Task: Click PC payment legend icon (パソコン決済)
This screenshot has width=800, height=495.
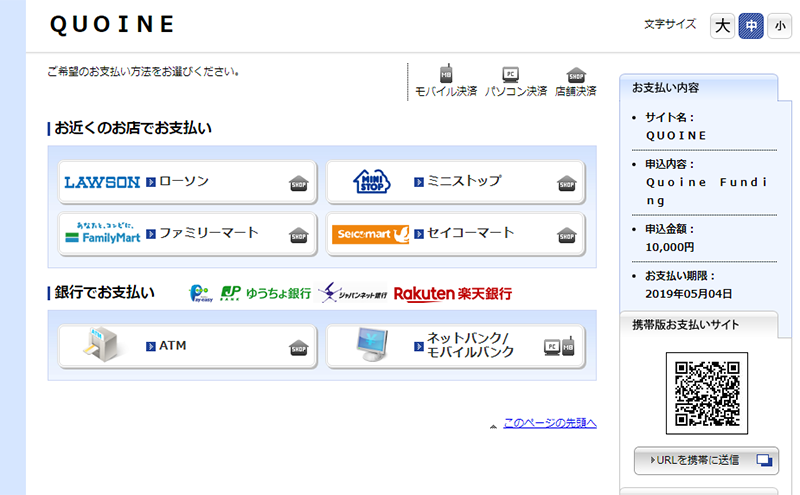Action: click(511, 75)
